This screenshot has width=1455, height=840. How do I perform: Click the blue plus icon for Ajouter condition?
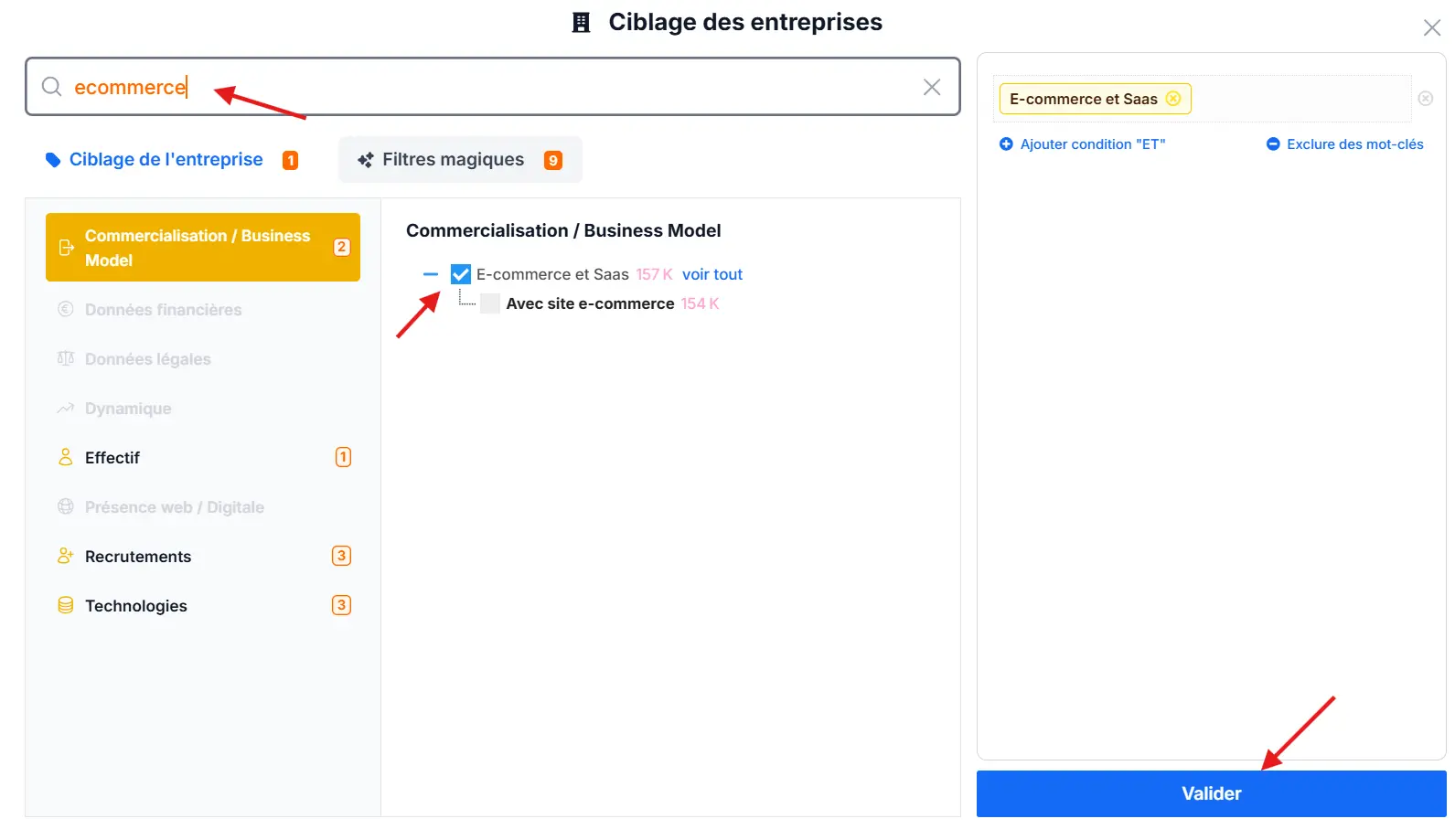pos(1006,144)
